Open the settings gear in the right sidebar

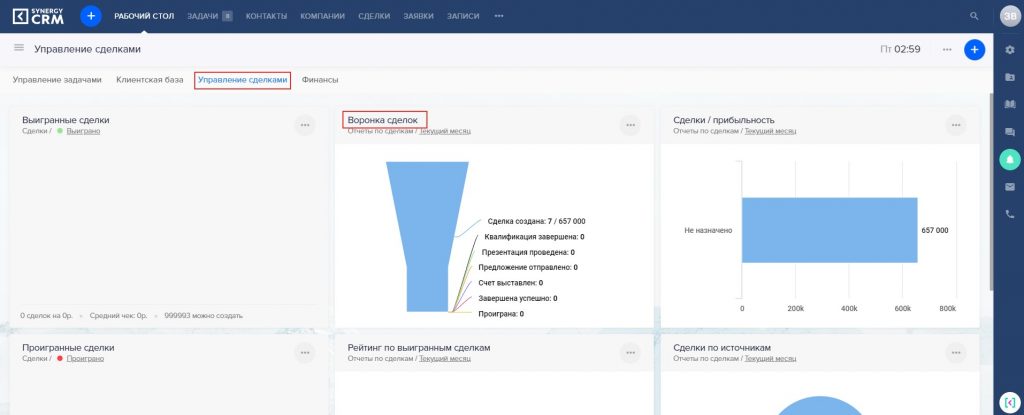[x=1009, y=50]
